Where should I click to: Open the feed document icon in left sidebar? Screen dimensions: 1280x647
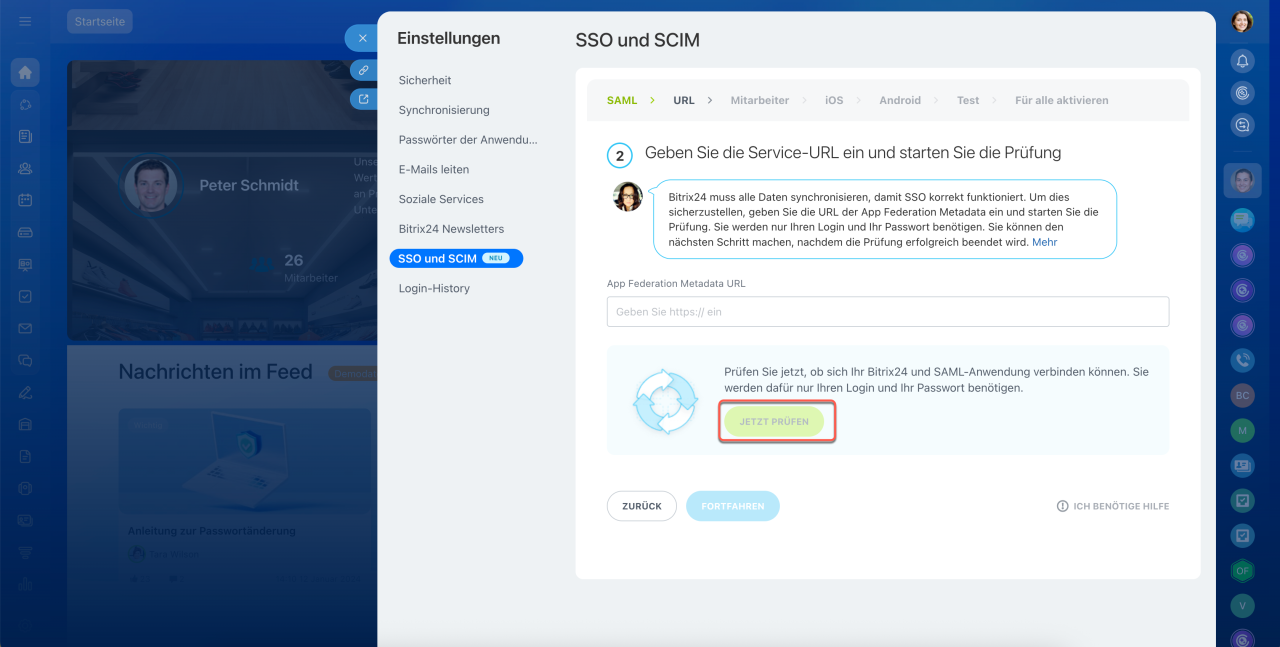coord(25,136)
